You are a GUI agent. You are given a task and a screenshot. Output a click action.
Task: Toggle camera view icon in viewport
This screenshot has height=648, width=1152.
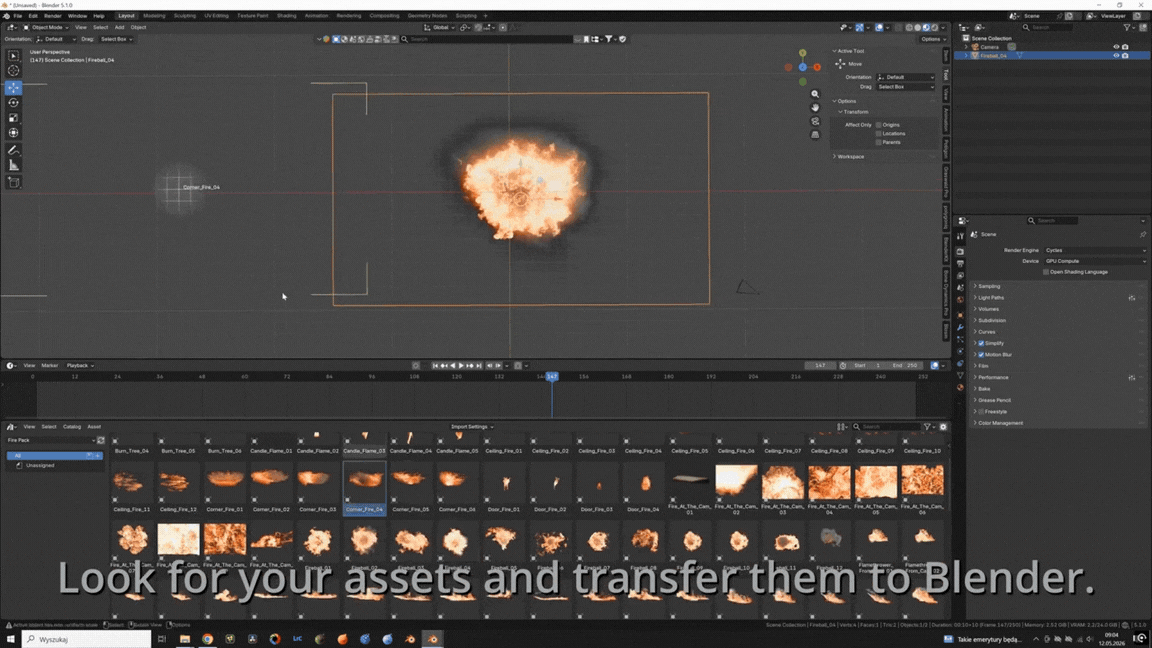tap(815, 121)
